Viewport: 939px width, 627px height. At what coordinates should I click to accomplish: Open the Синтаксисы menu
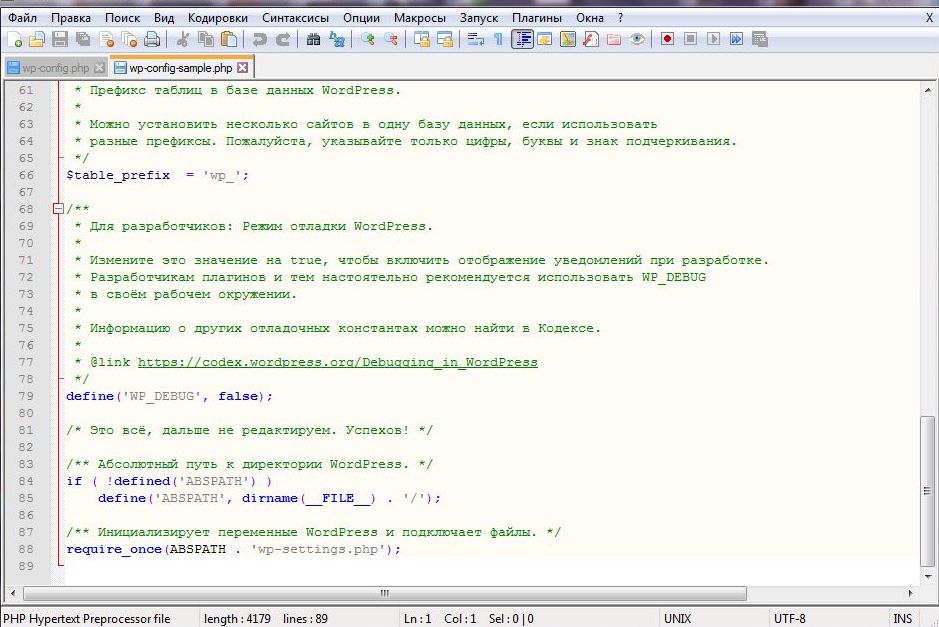[297, 18]
